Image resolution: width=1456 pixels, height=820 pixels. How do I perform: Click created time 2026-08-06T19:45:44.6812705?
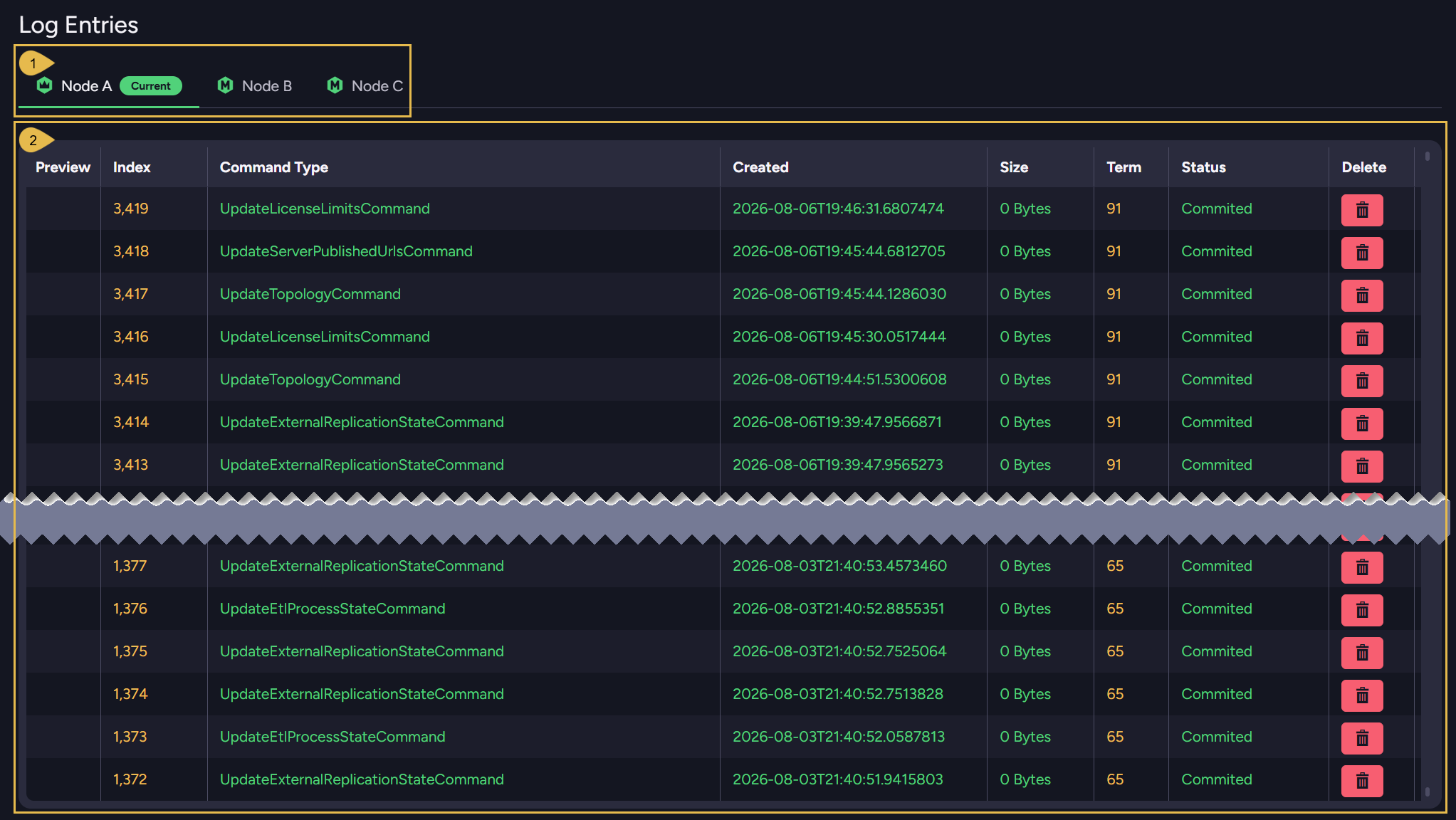tap(839, 251)
